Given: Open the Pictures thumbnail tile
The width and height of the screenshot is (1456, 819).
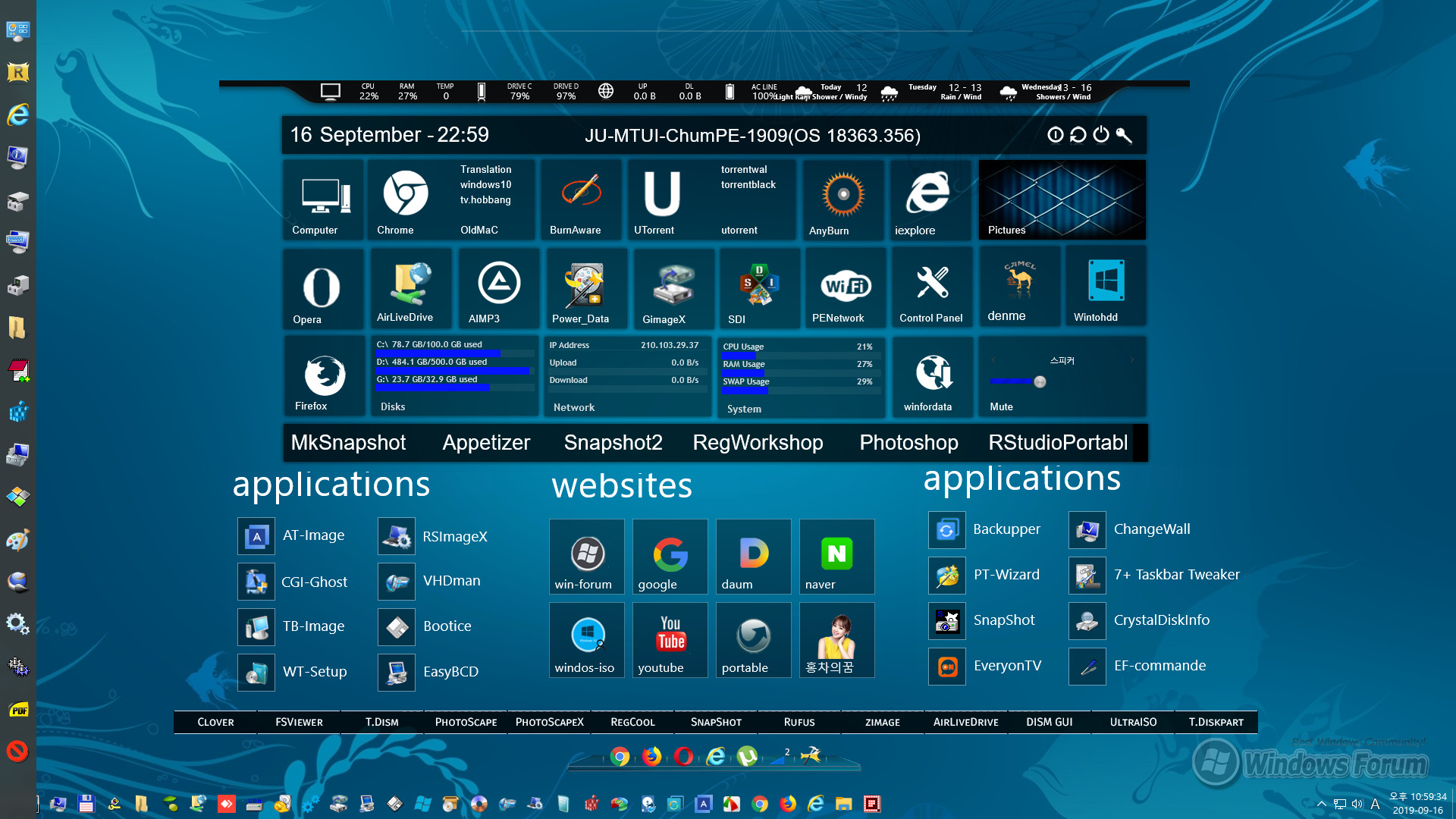Looking at the screenshot, I should 1062,199.
